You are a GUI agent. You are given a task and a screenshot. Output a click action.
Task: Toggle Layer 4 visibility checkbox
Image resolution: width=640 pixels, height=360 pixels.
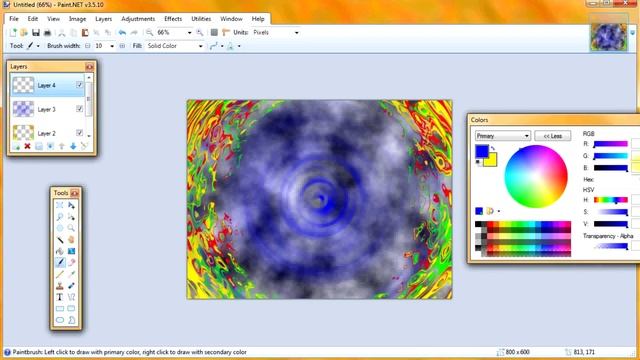coord(79,85)
